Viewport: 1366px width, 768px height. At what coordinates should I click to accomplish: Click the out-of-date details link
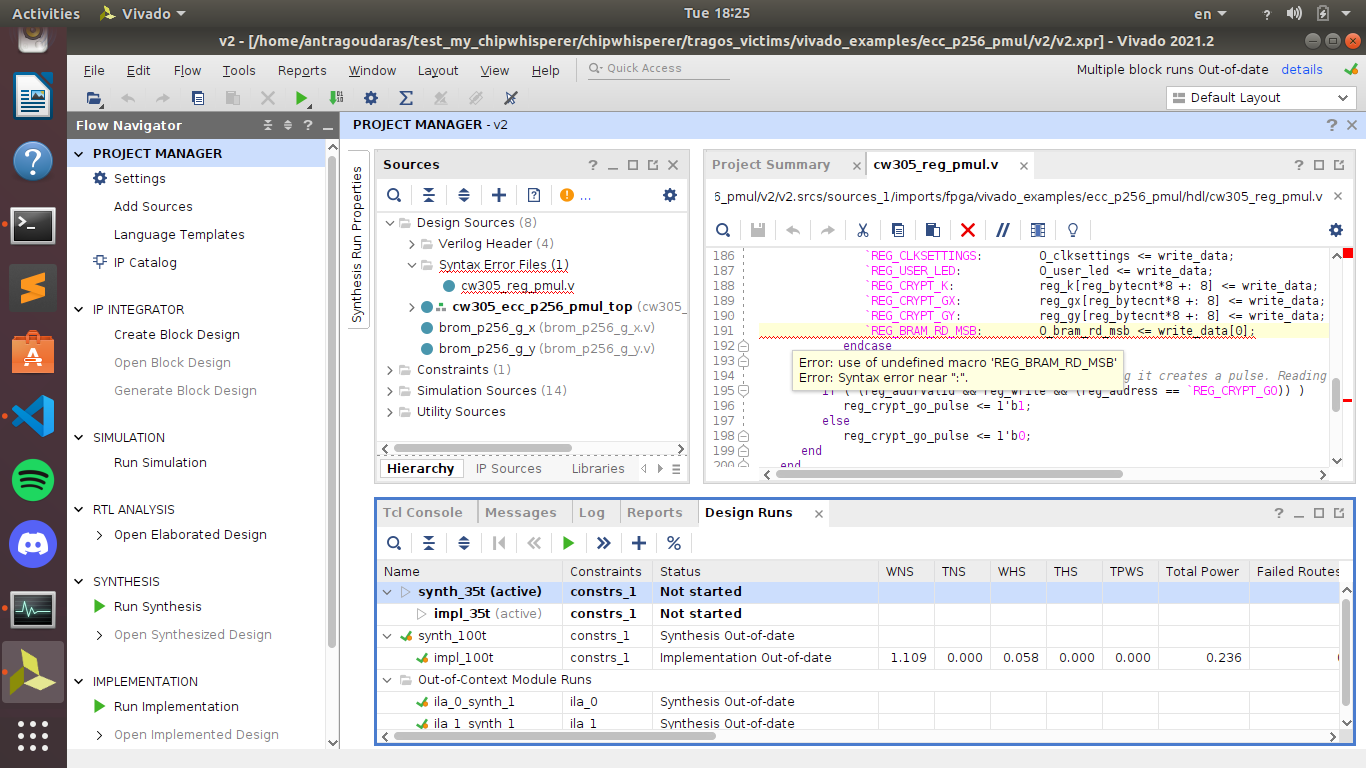pos(1302,70)
